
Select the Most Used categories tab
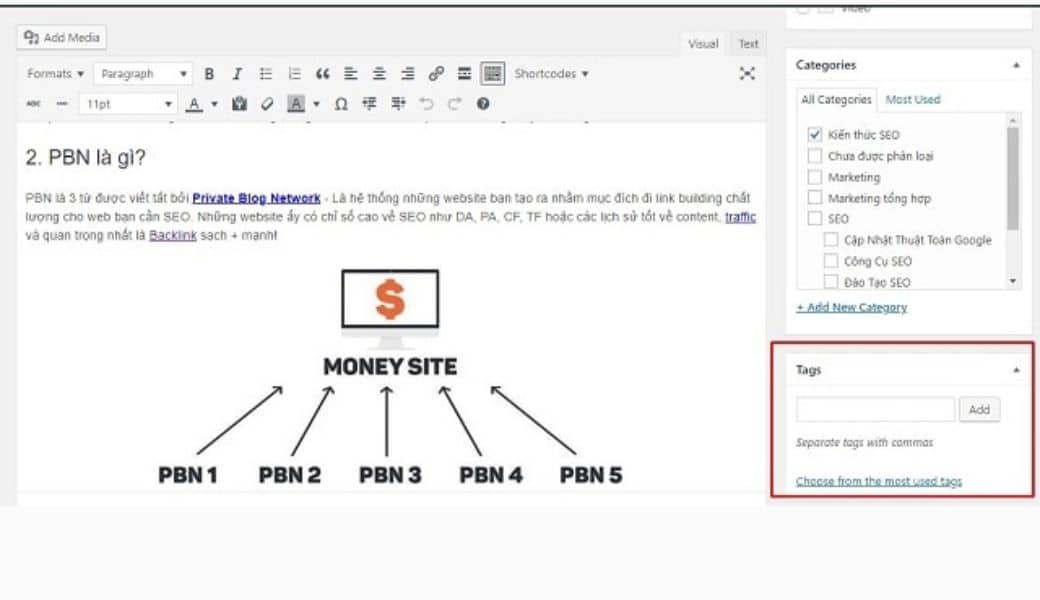913,99
